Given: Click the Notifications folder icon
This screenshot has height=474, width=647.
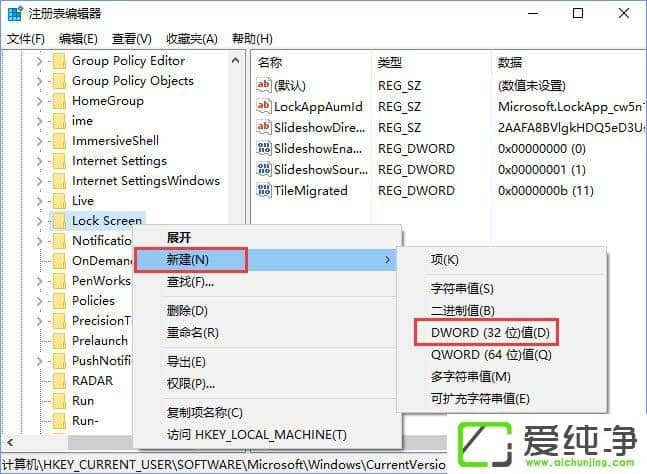Looking at the screenshot, I should coord(59,241).
